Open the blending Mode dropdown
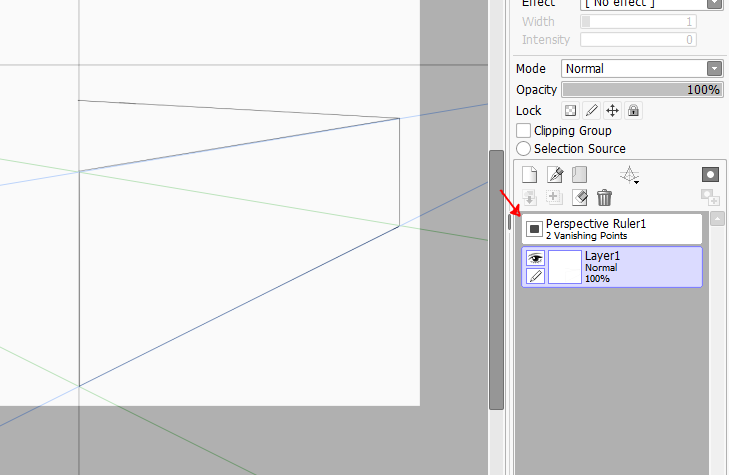Screen dimensions: 729x475 [642, 69]
